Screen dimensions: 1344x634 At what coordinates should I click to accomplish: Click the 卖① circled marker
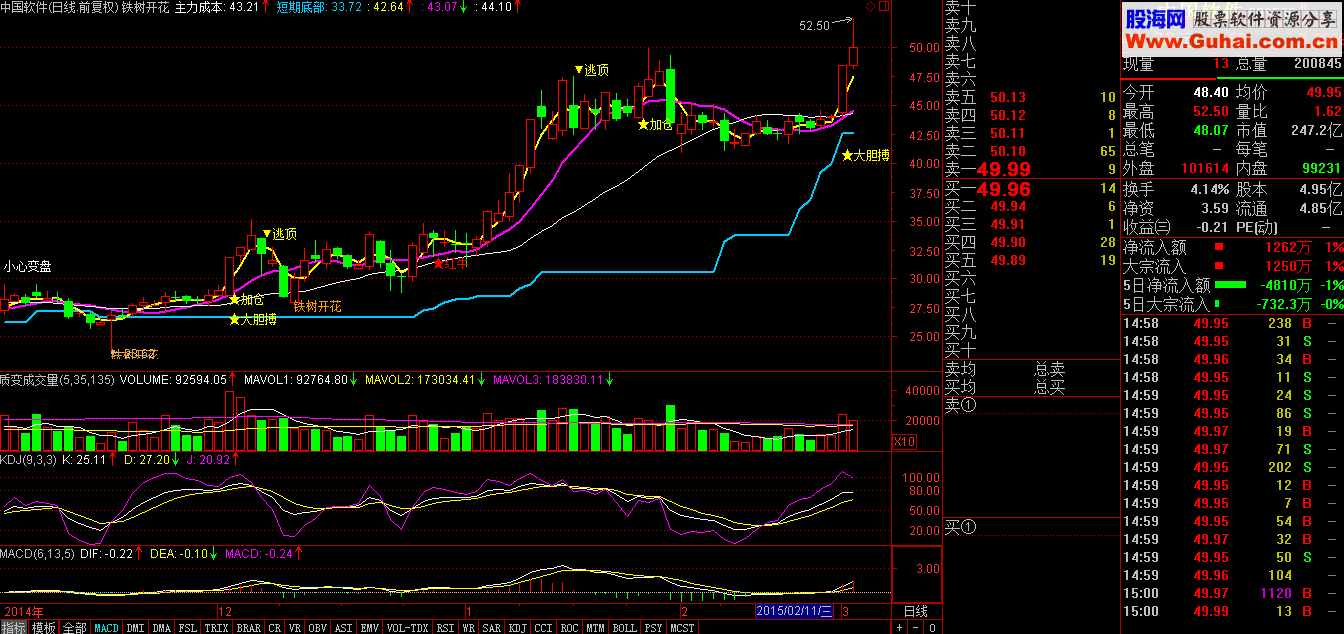(961, 405)
